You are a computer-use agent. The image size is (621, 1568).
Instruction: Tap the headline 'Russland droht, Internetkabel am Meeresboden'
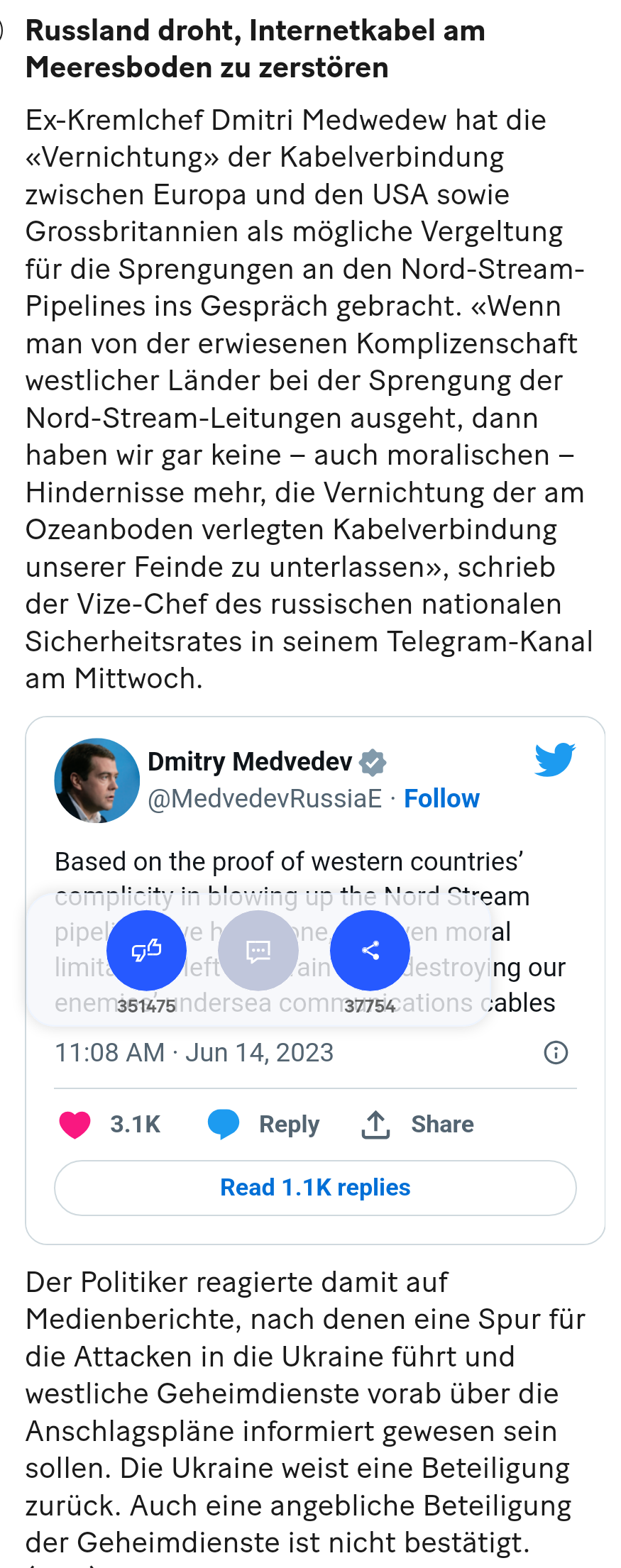pyautogui.click(x=255, y=50)
